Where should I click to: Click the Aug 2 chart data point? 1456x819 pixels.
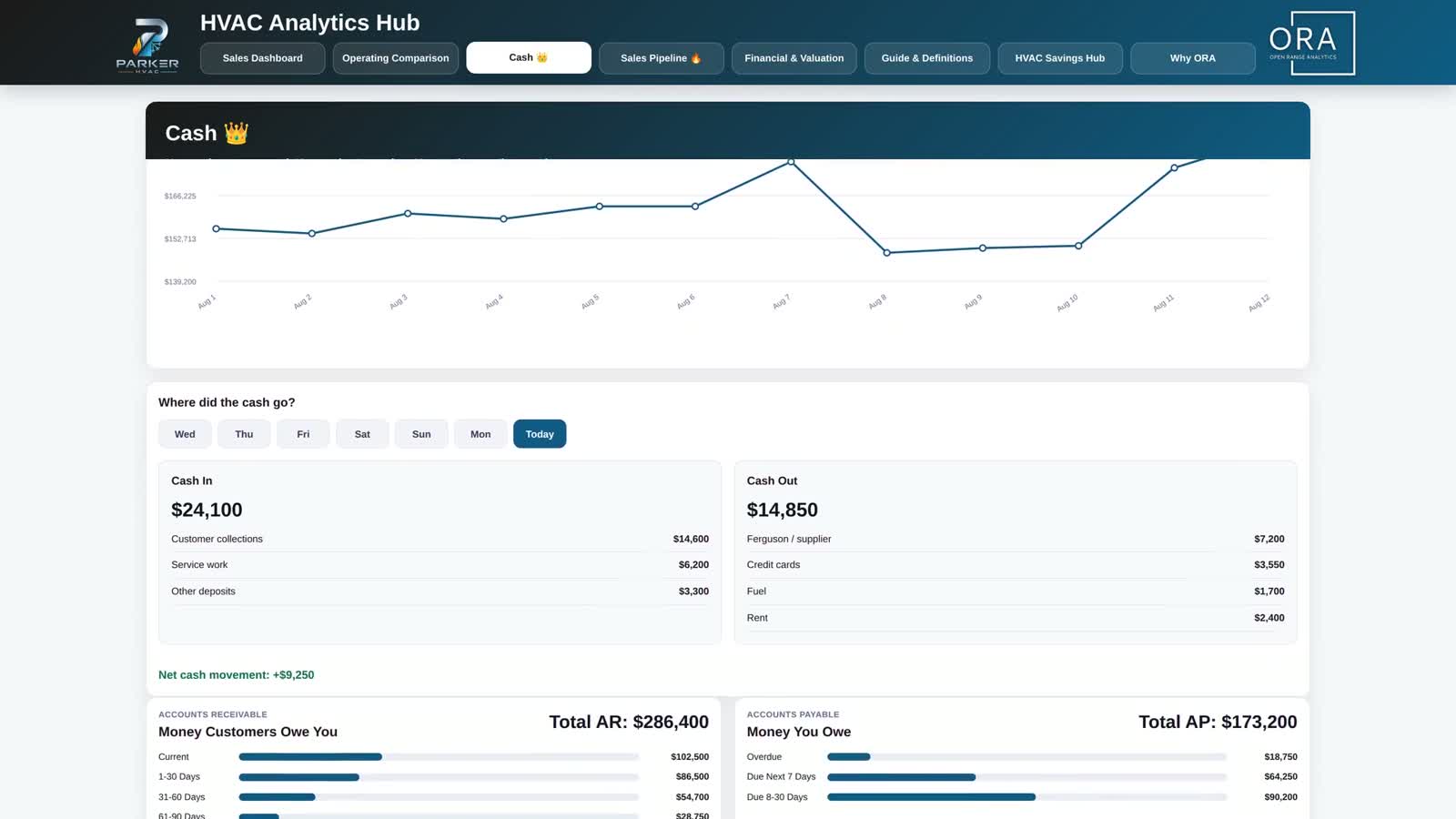tap(312, 234)
